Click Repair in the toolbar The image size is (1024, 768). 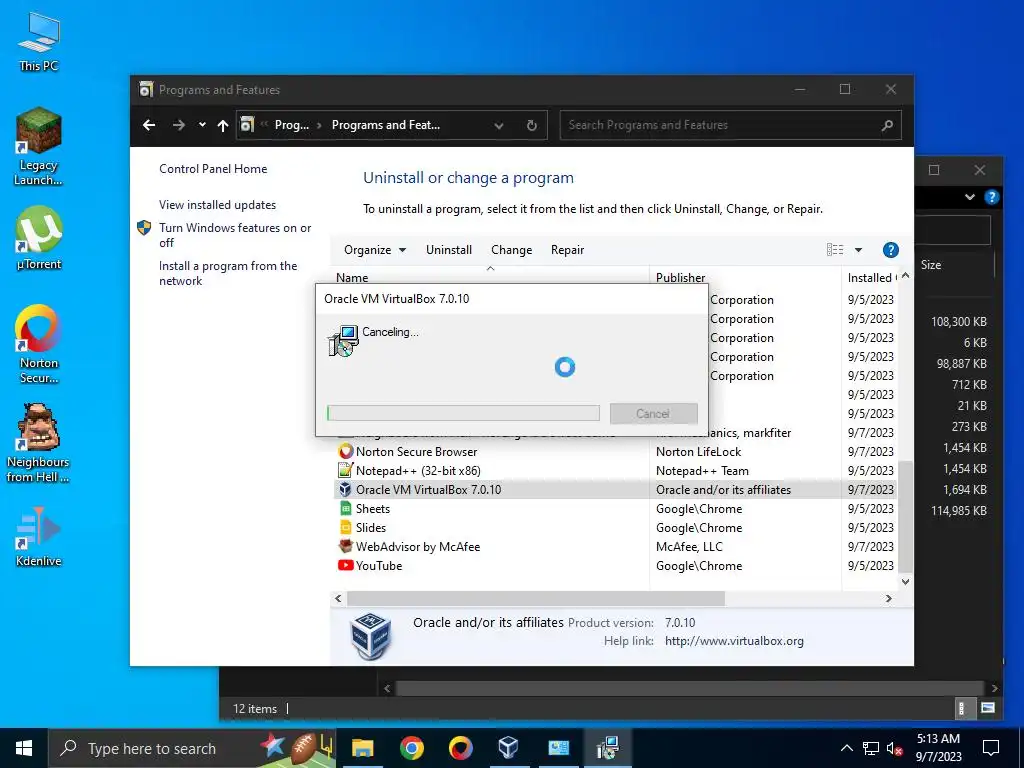[x=567, y=249]
